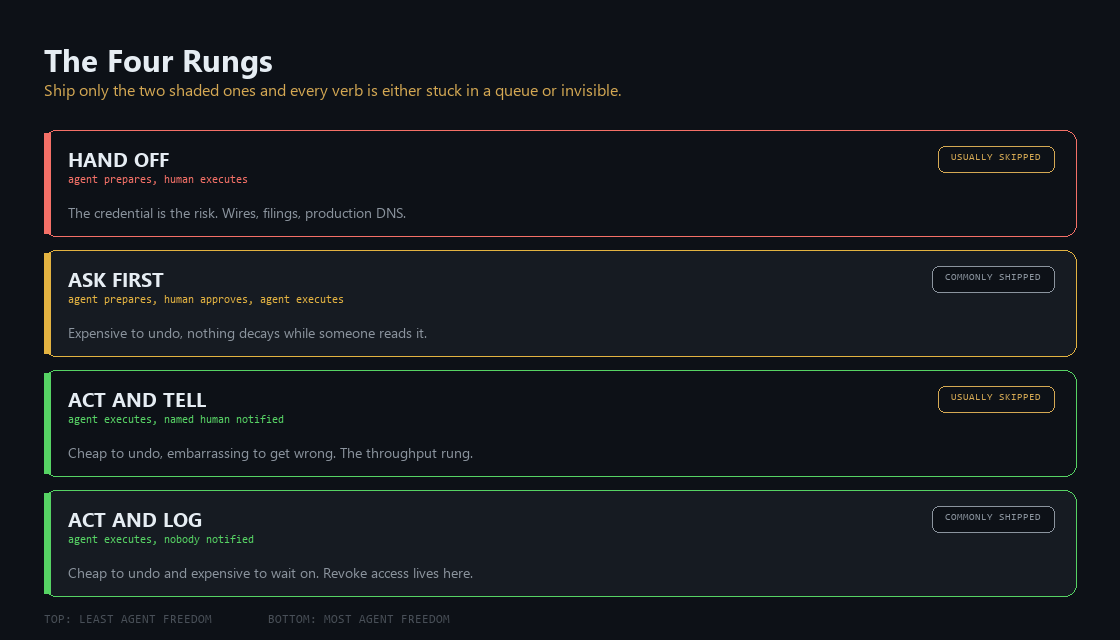
Task: Select the ACT AND LOG card heading
Action: click(x=135, y=520)
